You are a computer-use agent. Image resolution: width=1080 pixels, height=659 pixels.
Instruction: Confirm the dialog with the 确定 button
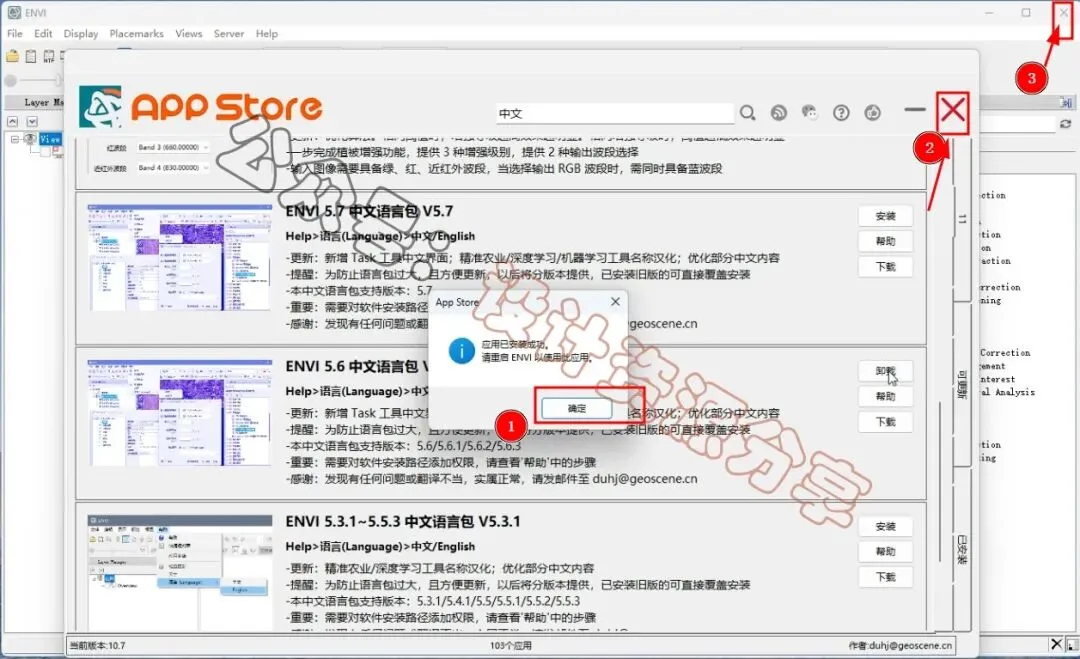coord(577,408)
